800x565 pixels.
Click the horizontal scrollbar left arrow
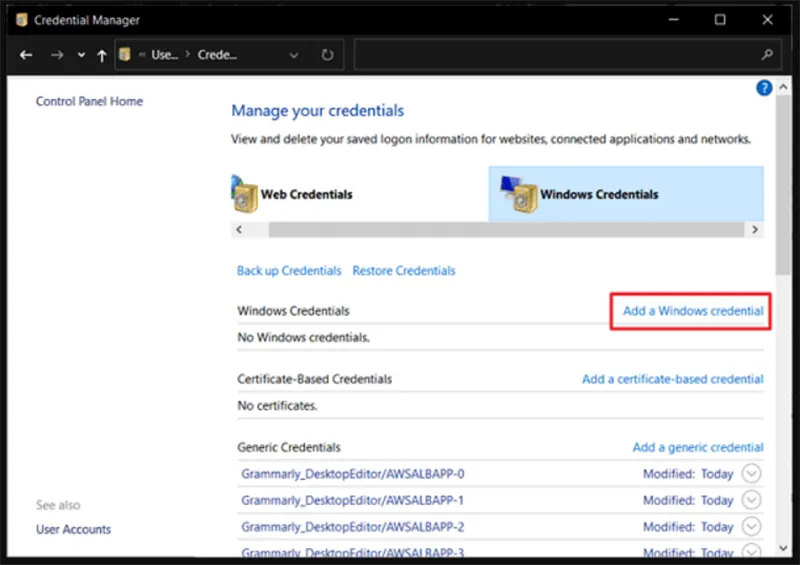tap(239, 230)
